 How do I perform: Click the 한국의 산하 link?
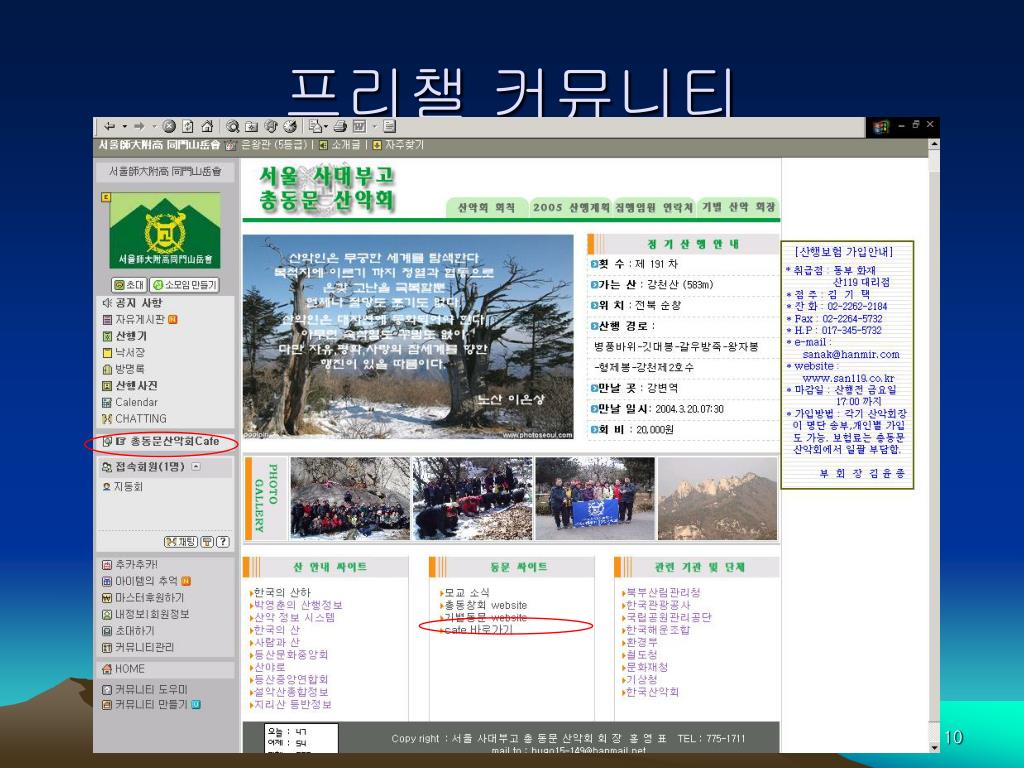click(281, 592)
